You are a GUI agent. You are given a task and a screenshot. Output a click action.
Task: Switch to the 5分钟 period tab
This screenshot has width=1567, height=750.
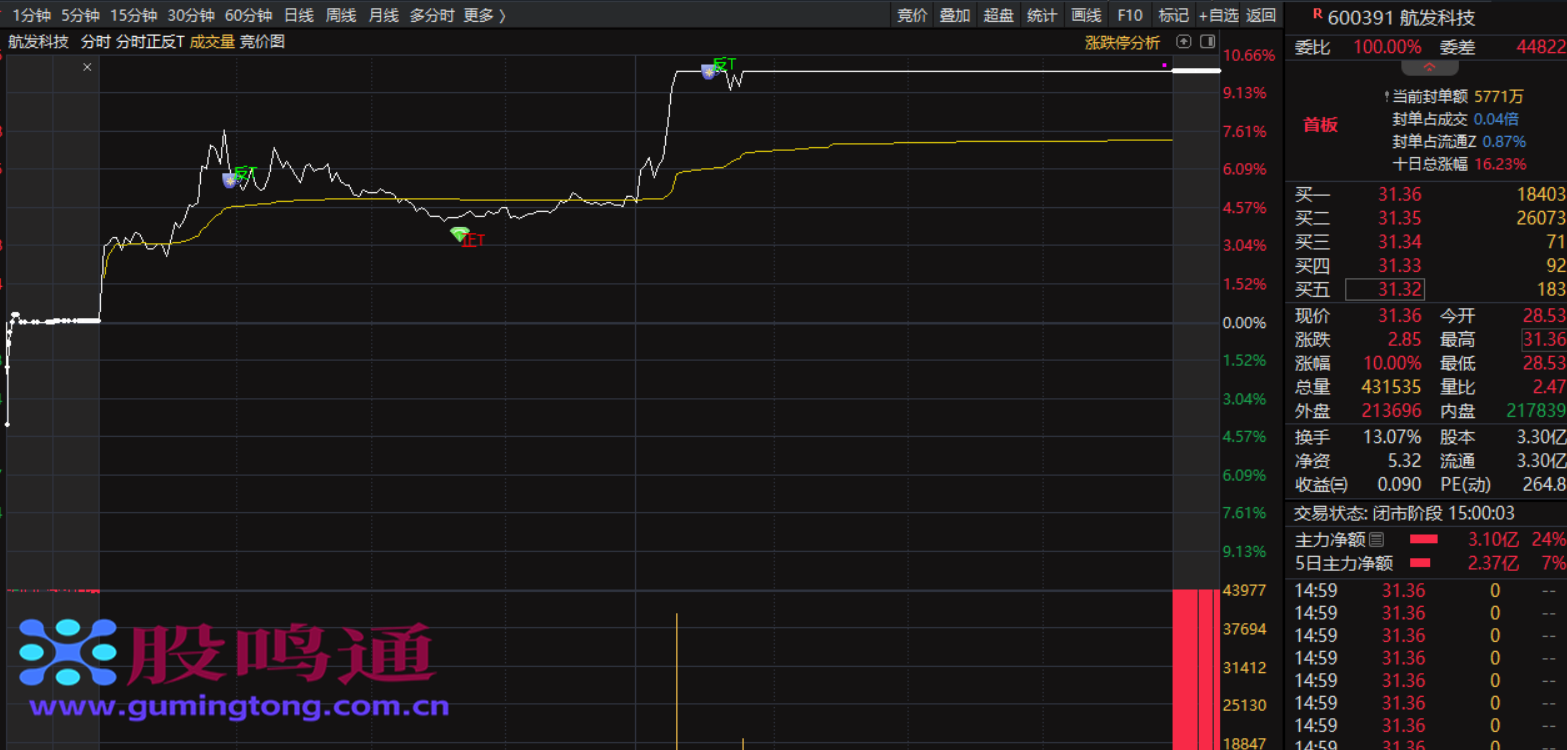coord(80,15)
